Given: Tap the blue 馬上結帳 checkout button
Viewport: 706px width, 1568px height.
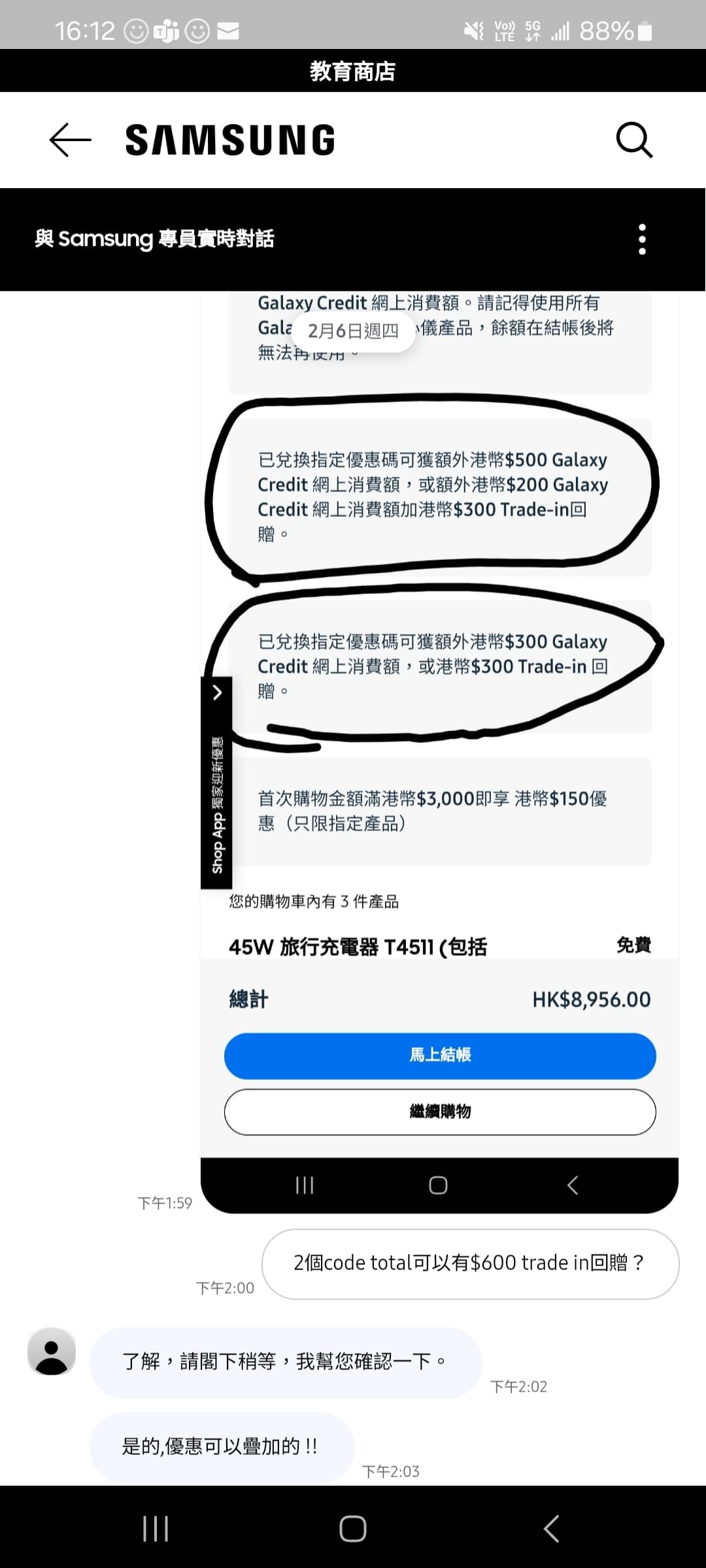Looking at the screenshot, I should coord(440,1056).
